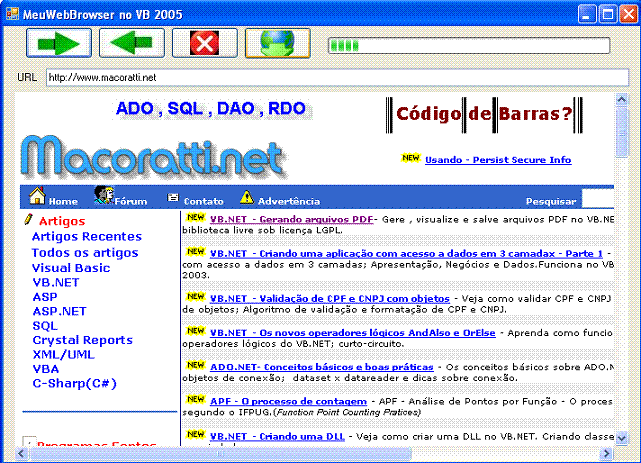Click the horizontal scrollbar left arrow
This screenshot has height=463, width=641.
tap(22, 453)
